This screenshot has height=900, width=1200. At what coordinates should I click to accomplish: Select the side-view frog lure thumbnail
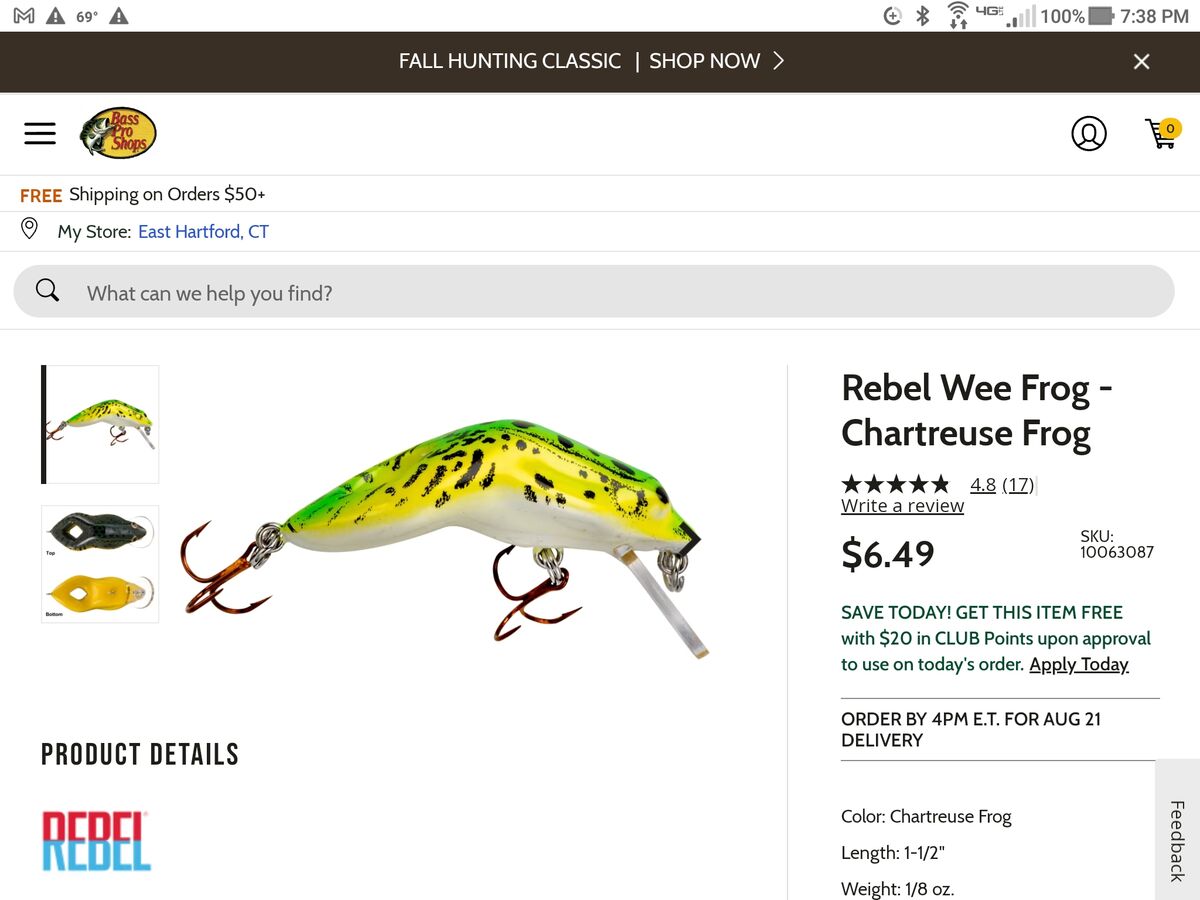tap(100, 424)
